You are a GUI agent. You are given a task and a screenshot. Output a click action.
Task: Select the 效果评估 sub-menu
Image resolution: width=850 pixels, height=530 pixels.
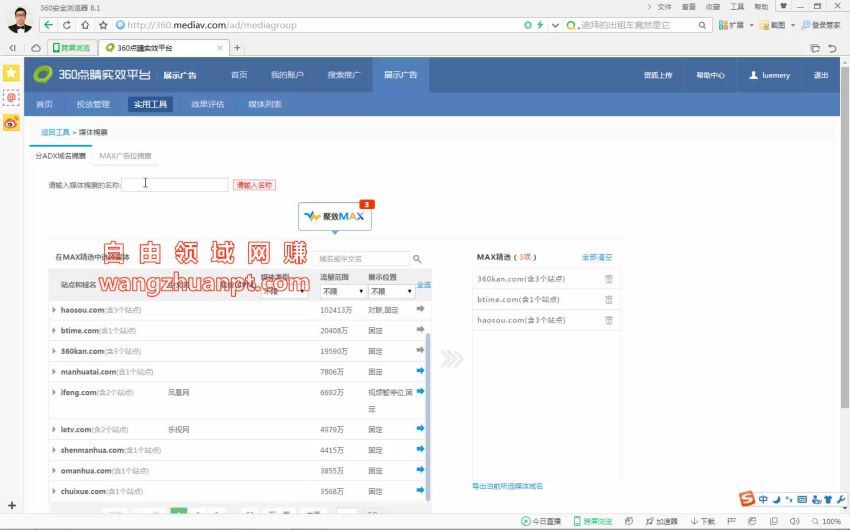[x=208, y=104]
